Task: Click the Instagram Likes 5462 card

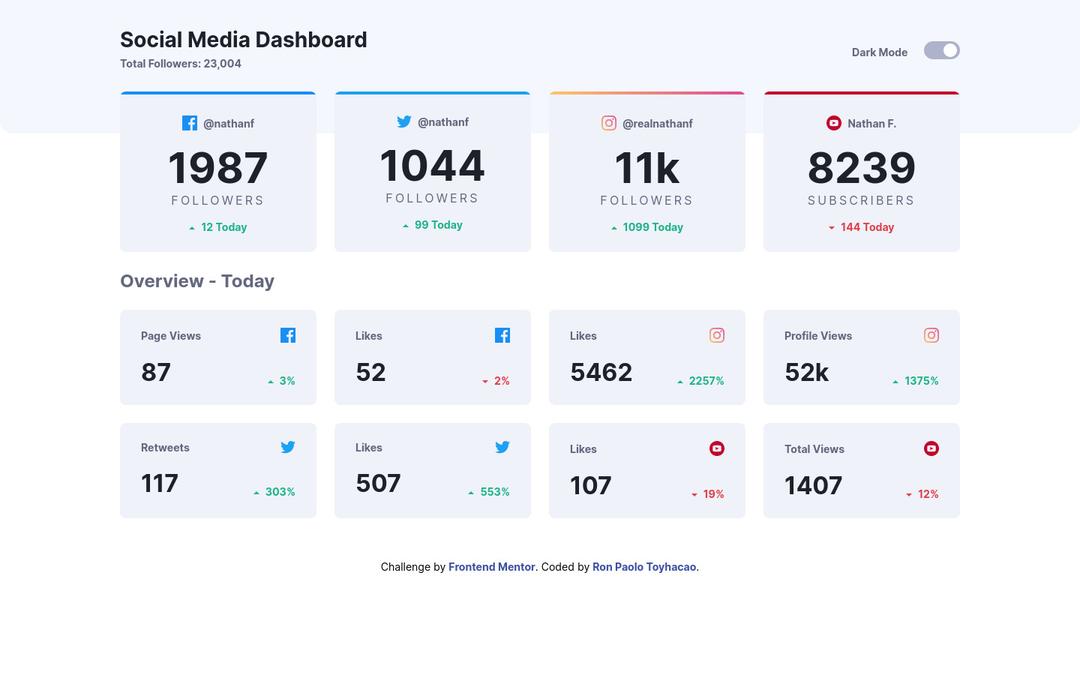Action: pos(647,357)
